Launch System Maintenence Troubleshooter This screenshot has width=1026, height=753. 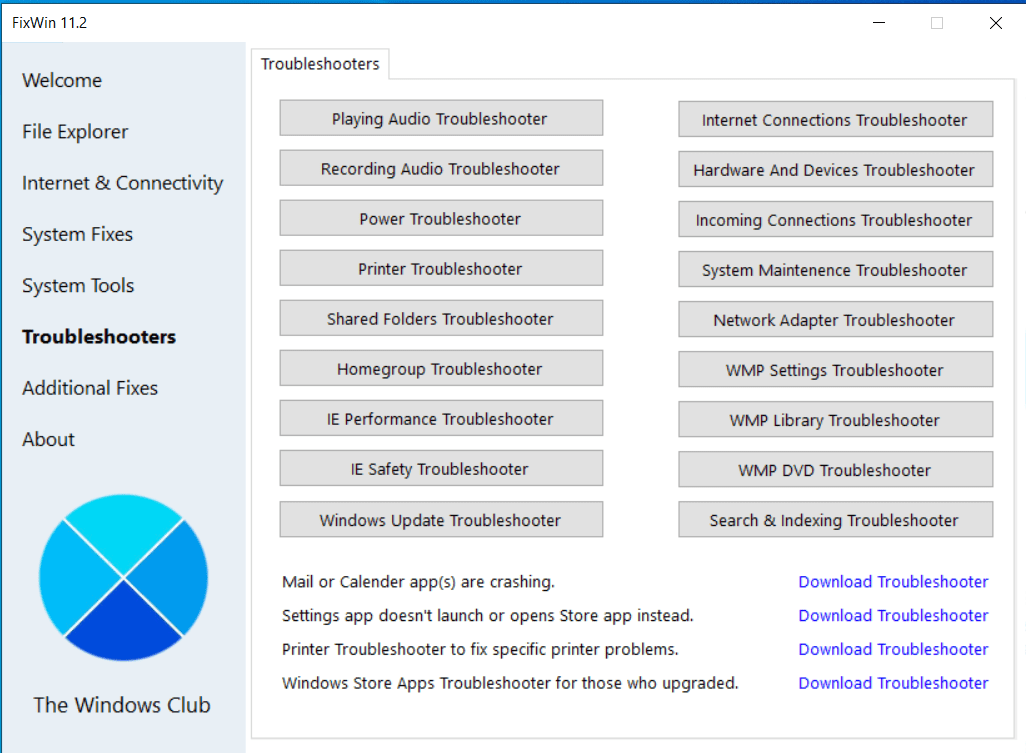[836, 270]
